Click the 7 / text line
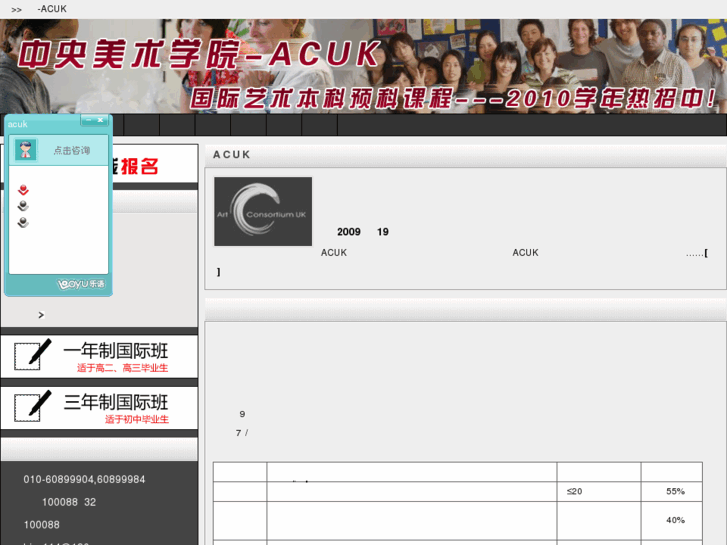This screenshot has height=545, width=727. 242,433
